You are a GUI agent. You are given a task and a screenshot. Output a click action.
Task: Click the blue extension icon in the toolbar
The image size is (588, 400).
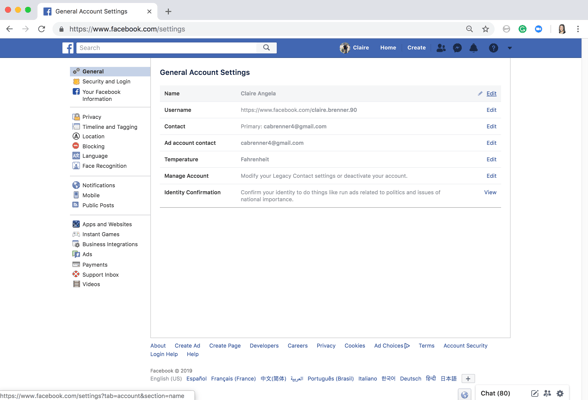coord(538,29)
